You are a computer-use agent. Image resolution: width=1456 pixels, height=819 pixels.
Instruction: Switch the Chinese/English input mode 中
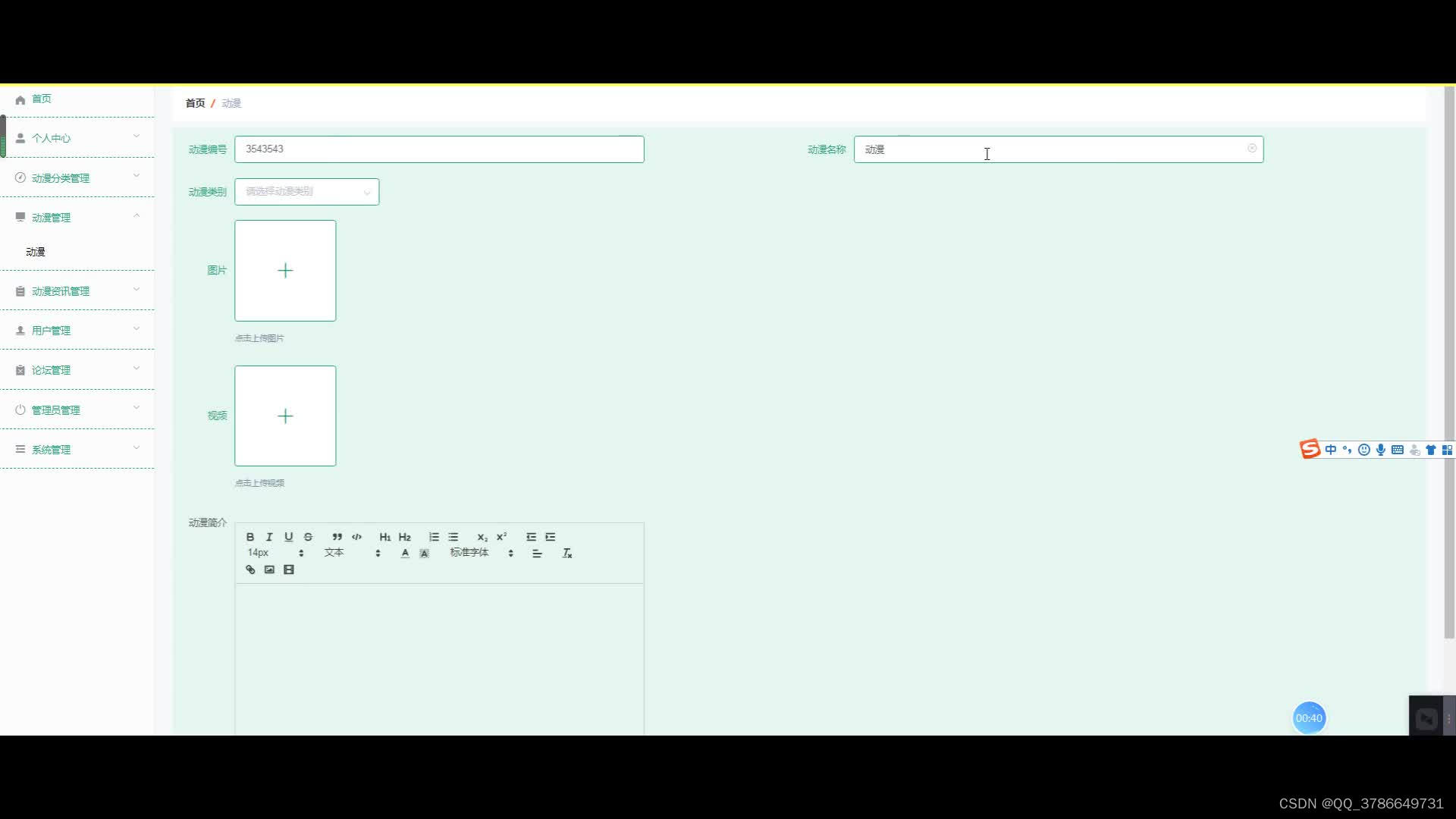(x=1331, y=450)
